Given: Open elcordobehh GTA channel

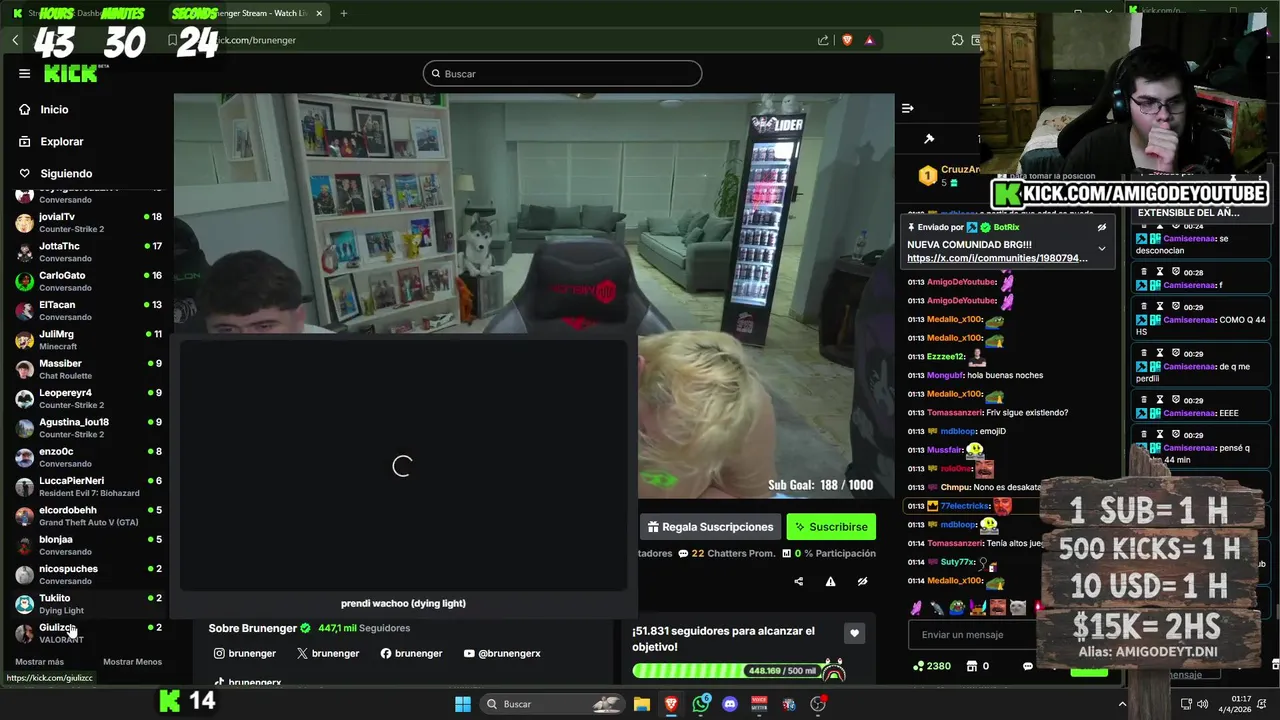Looking at the screenshot, I should pyautogui.click(x=88, y=516).
